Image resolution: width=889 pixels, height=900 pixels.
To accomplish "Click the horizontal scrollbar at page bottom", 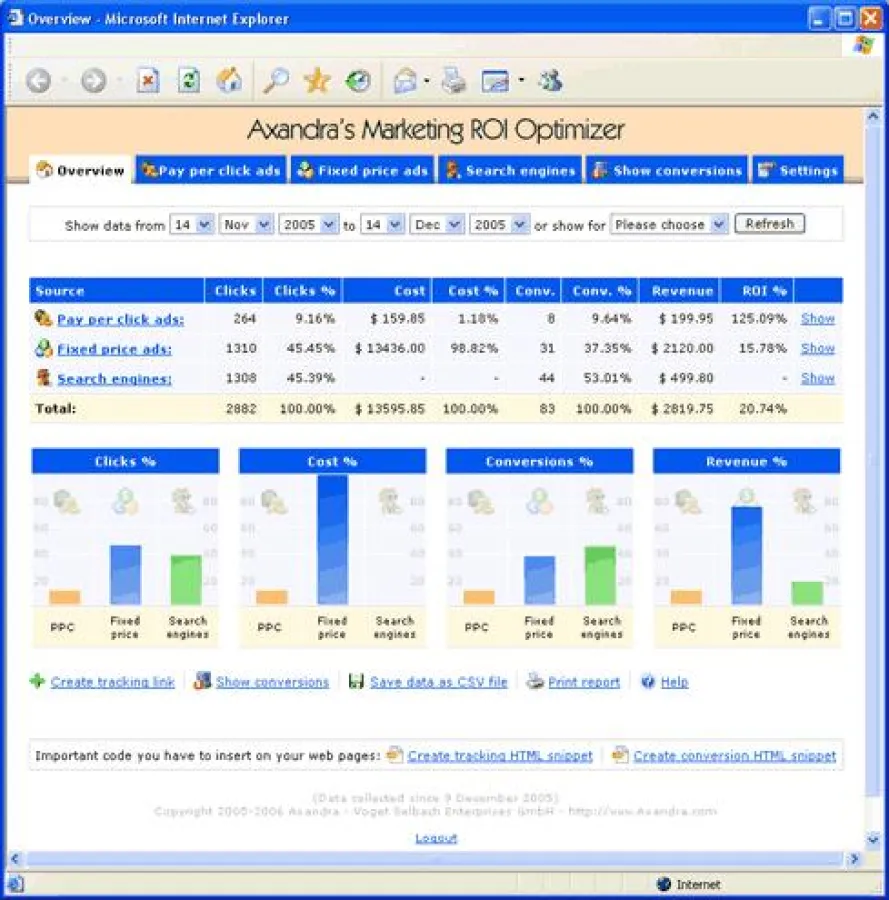I will (x=430, y=859).
